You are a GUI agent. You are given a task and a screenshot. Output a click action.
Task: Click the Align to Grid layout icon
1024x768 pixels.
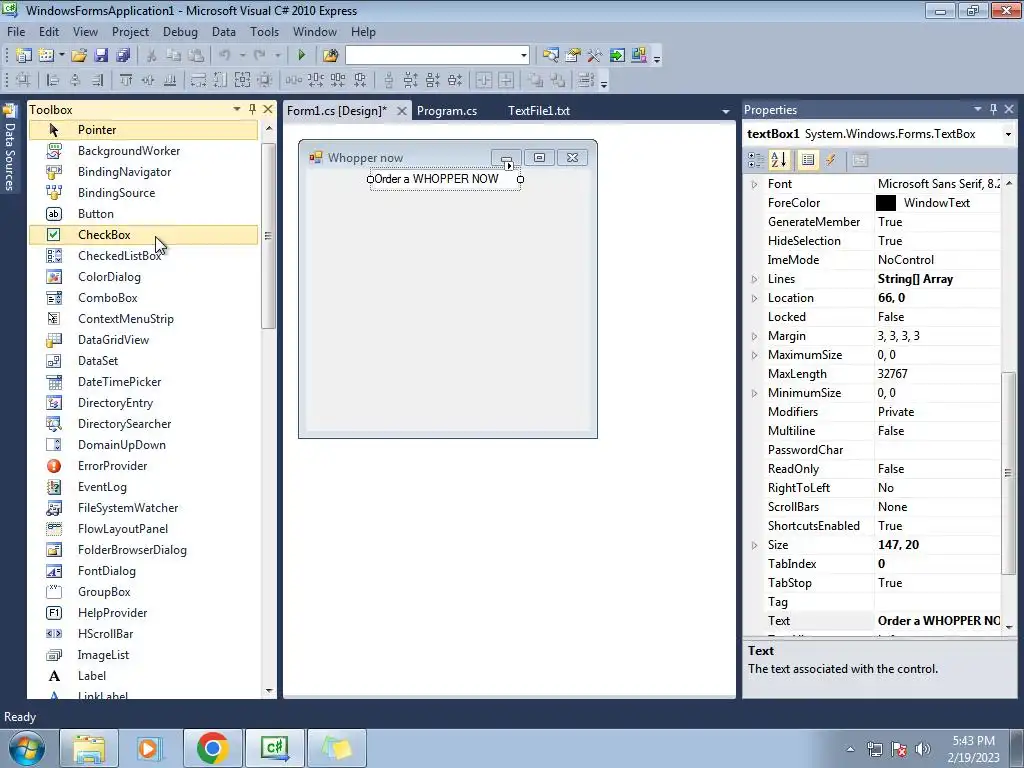click(x=23, y=80)
